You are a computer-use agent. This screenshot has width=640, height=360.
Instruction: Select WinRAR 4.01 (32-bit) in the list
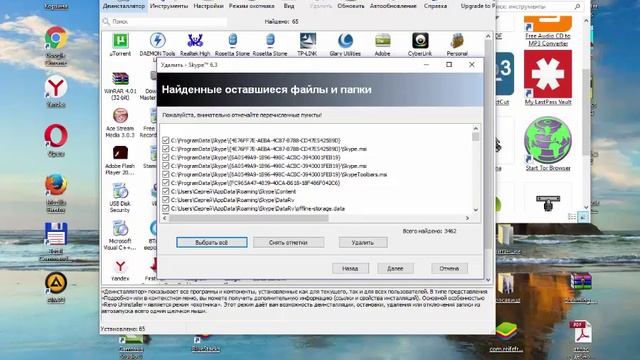click(x=120, y=86)
